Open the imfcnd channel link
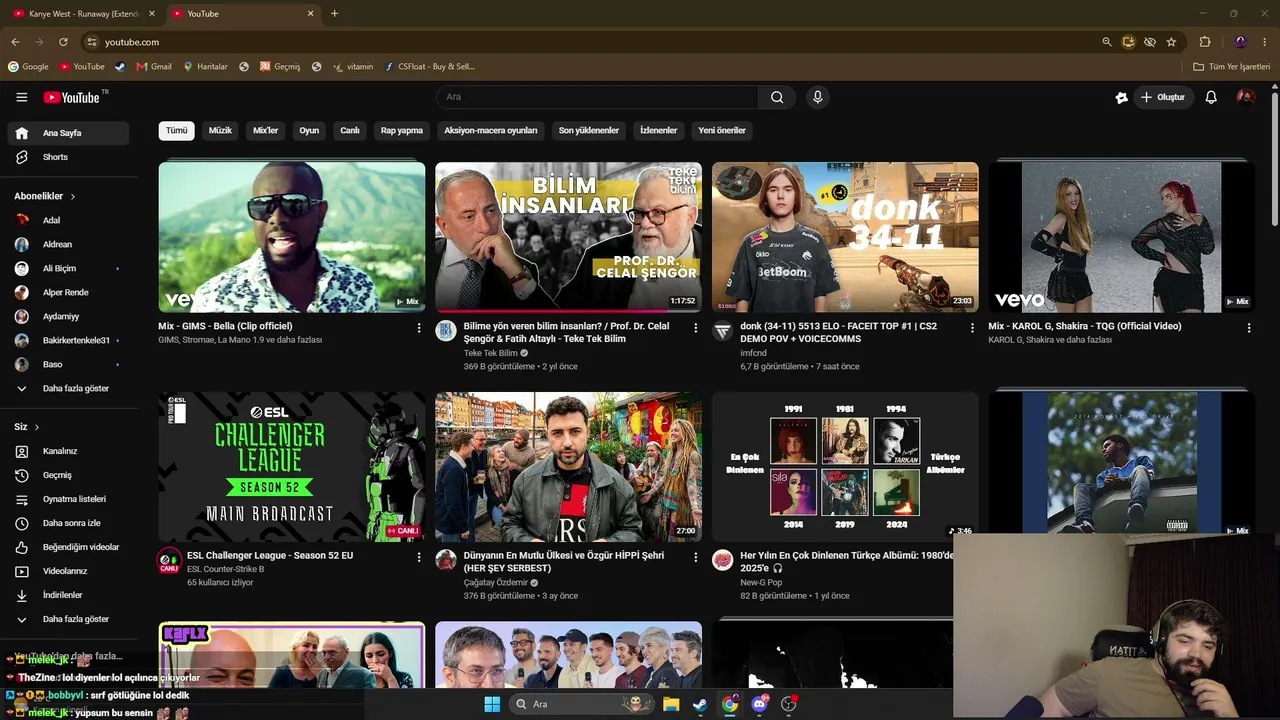The image size is (1280, 720). [753, 353]
